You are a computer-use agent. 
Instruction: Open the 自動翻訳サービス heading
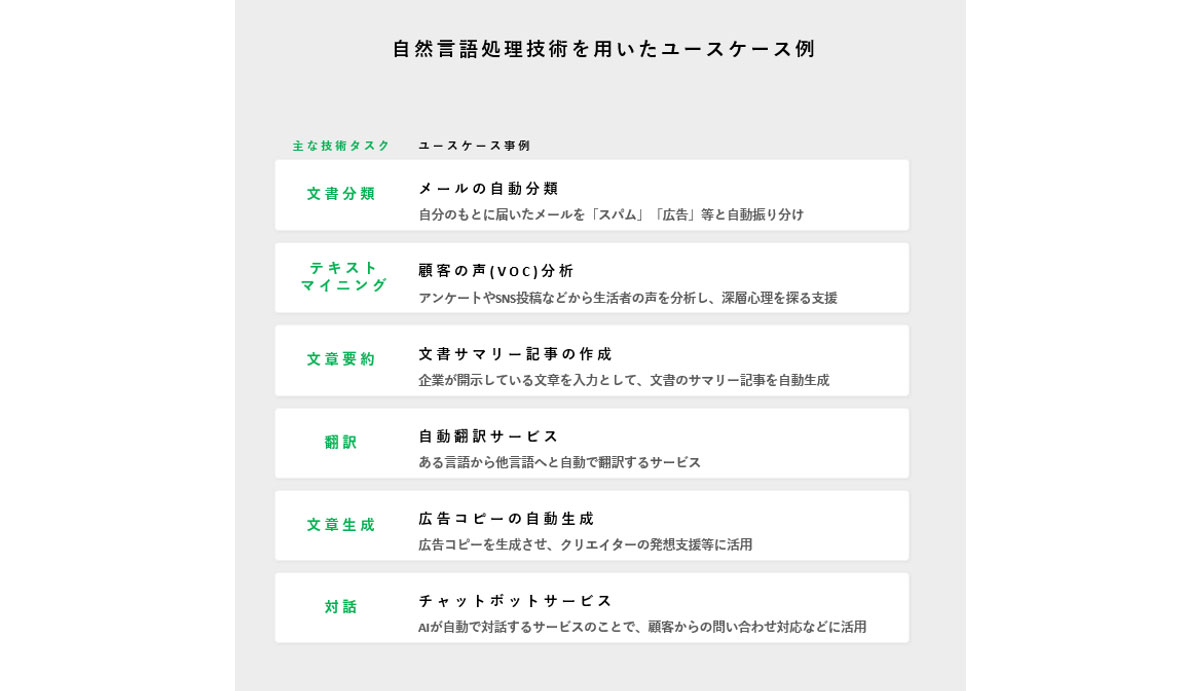[x=488, y=436]
